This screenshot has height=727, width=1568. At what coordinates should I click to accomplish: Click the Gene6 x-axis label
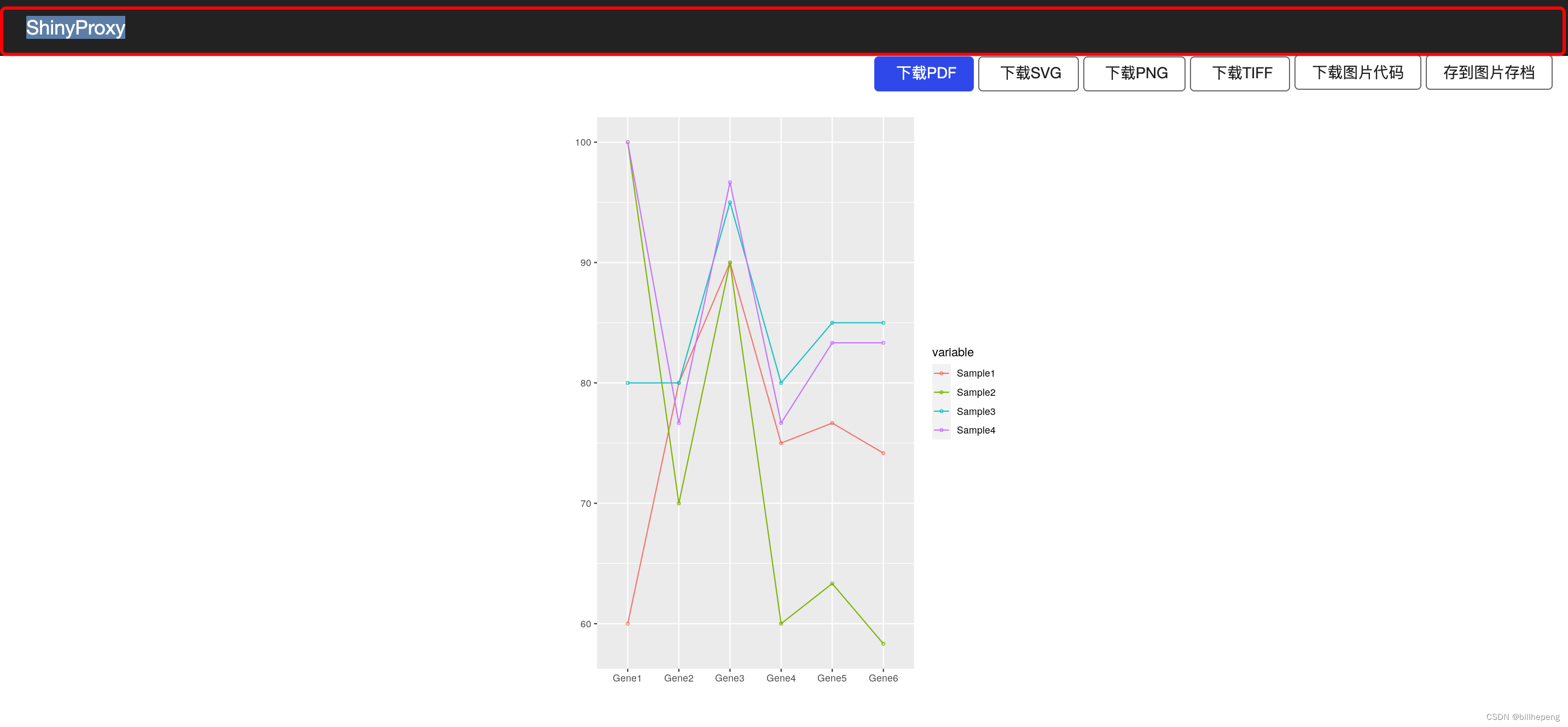pos(882,678)
